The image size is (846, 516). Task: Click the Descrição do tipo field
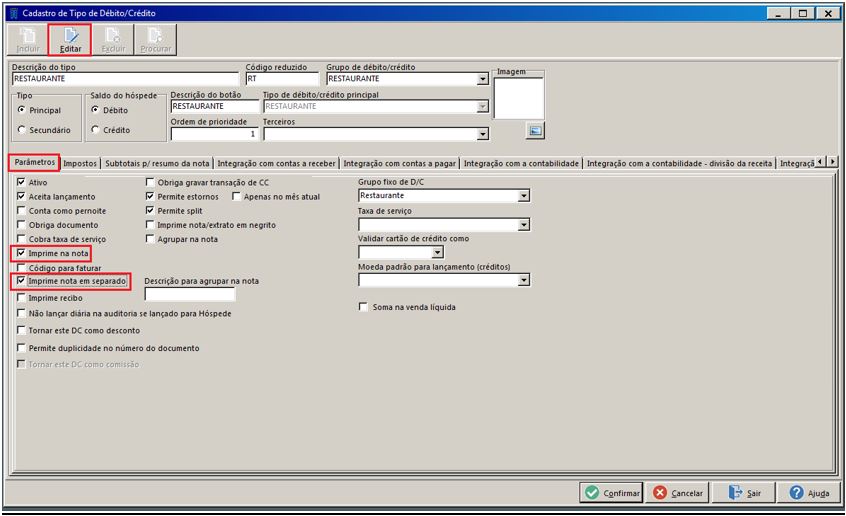click(x=125, y=79)
